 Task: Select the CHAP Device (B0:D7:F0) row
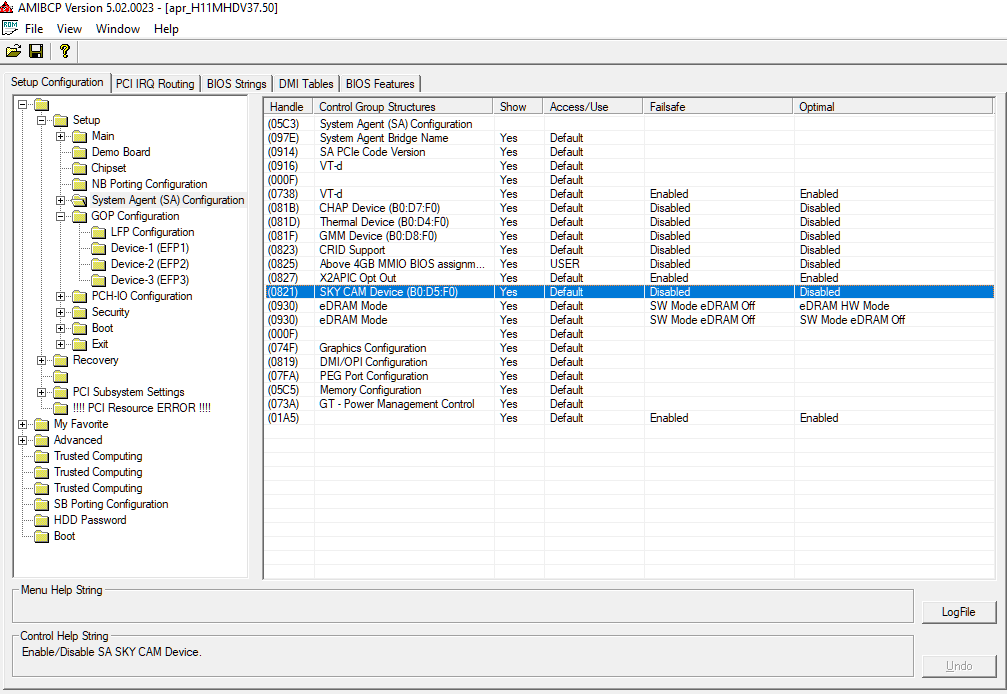pyautogui.click(x=629, y=208)
